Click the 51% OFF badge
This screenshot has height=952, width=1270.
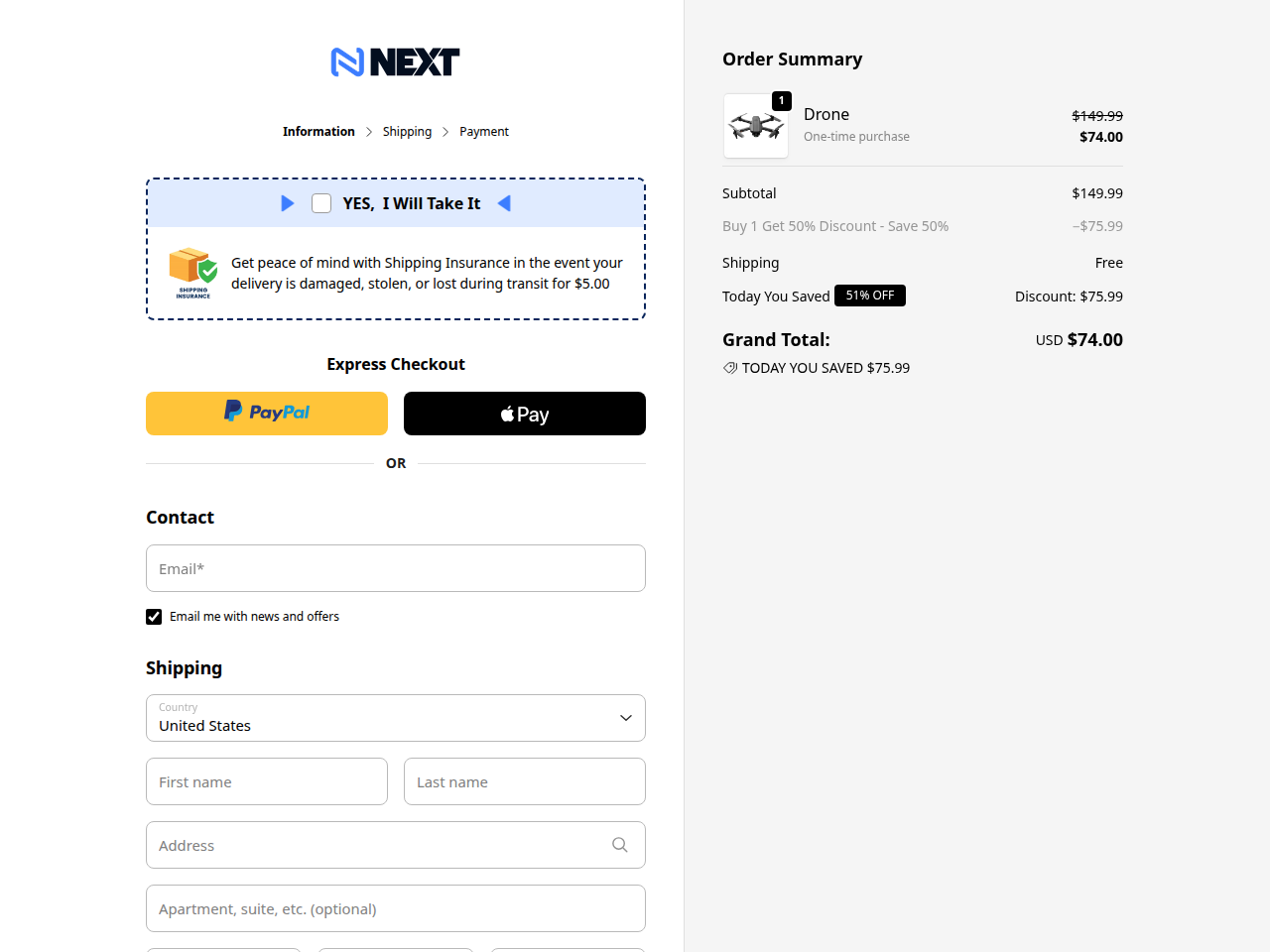point(870,296)
